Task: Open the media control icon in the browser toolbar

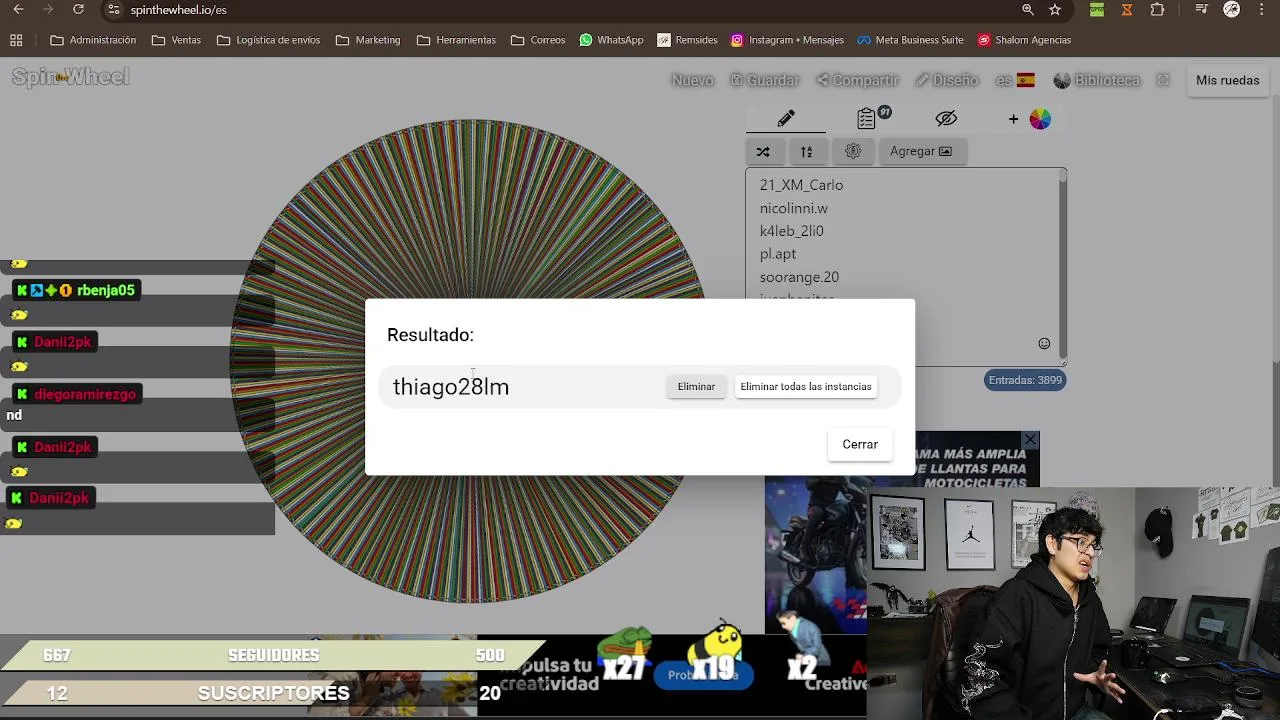Action: tap(1202, 10)
